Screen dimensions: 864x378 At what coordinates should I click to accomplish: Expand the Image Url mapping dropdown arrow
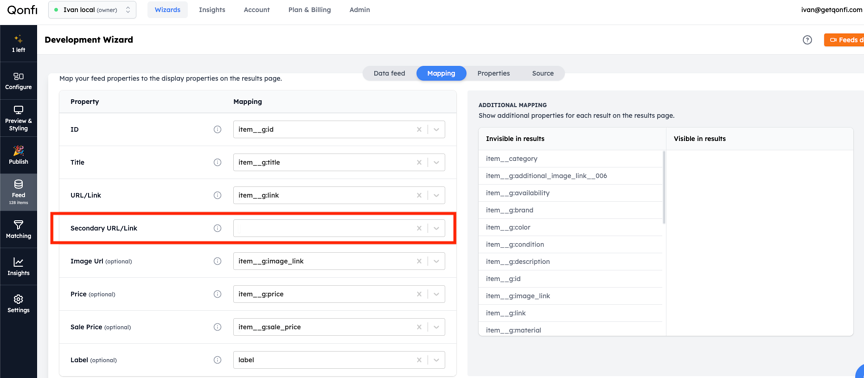coord(436,261)
